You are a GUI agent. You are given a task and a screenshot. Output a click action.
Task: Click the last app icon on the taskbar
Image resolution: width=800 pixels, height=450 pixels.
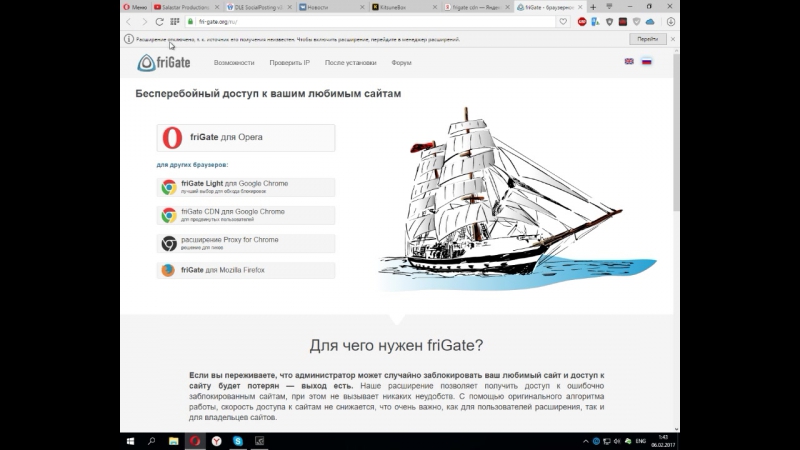tap(259, 441)
